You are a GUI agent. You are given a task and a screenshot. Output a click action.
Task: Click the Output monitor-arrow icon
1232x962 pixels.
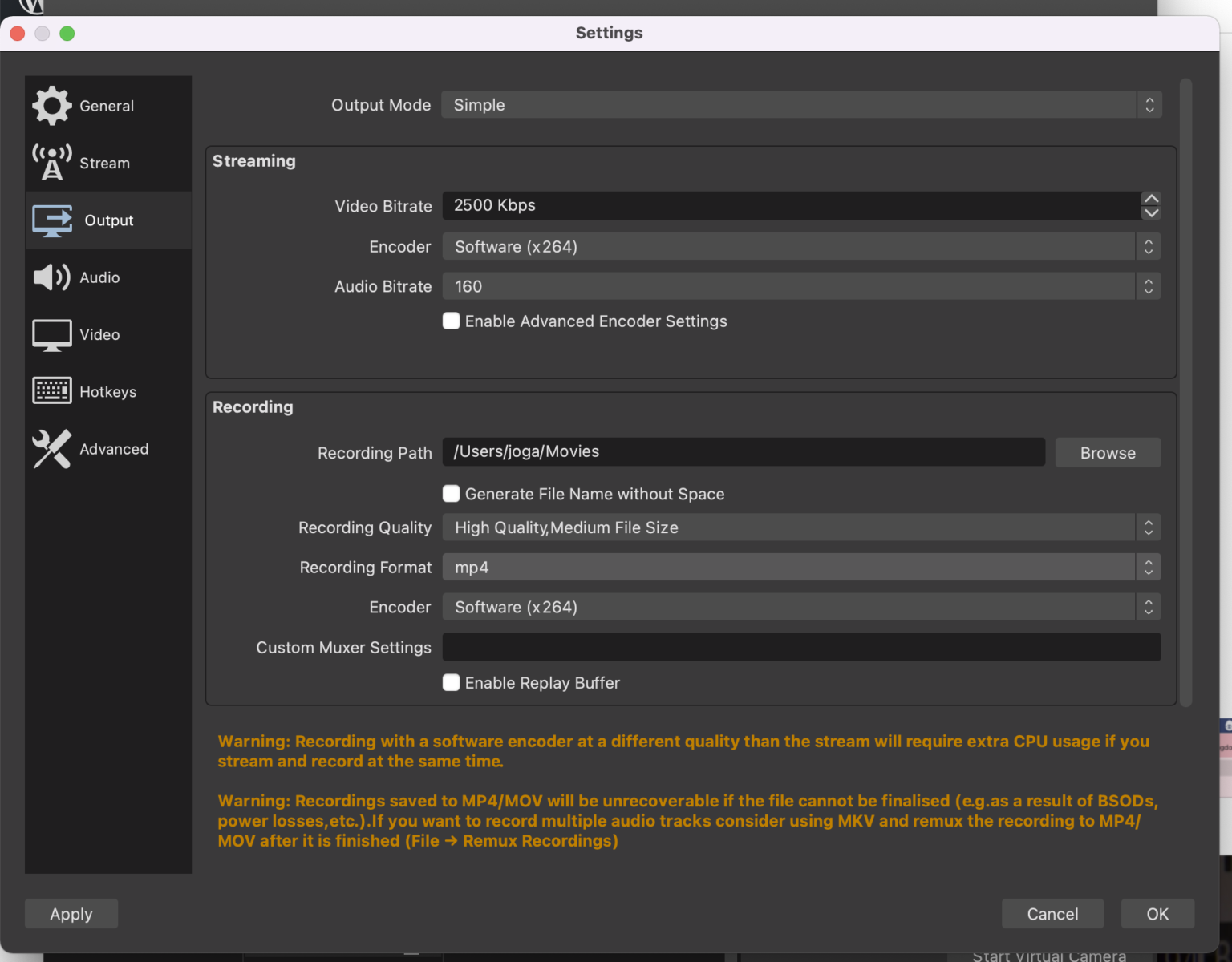52,220
